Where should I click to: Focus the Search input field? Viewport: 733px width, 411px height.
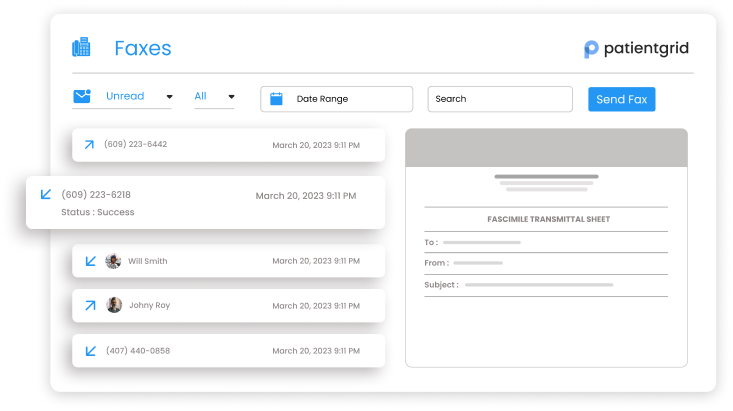click(500, 99)
